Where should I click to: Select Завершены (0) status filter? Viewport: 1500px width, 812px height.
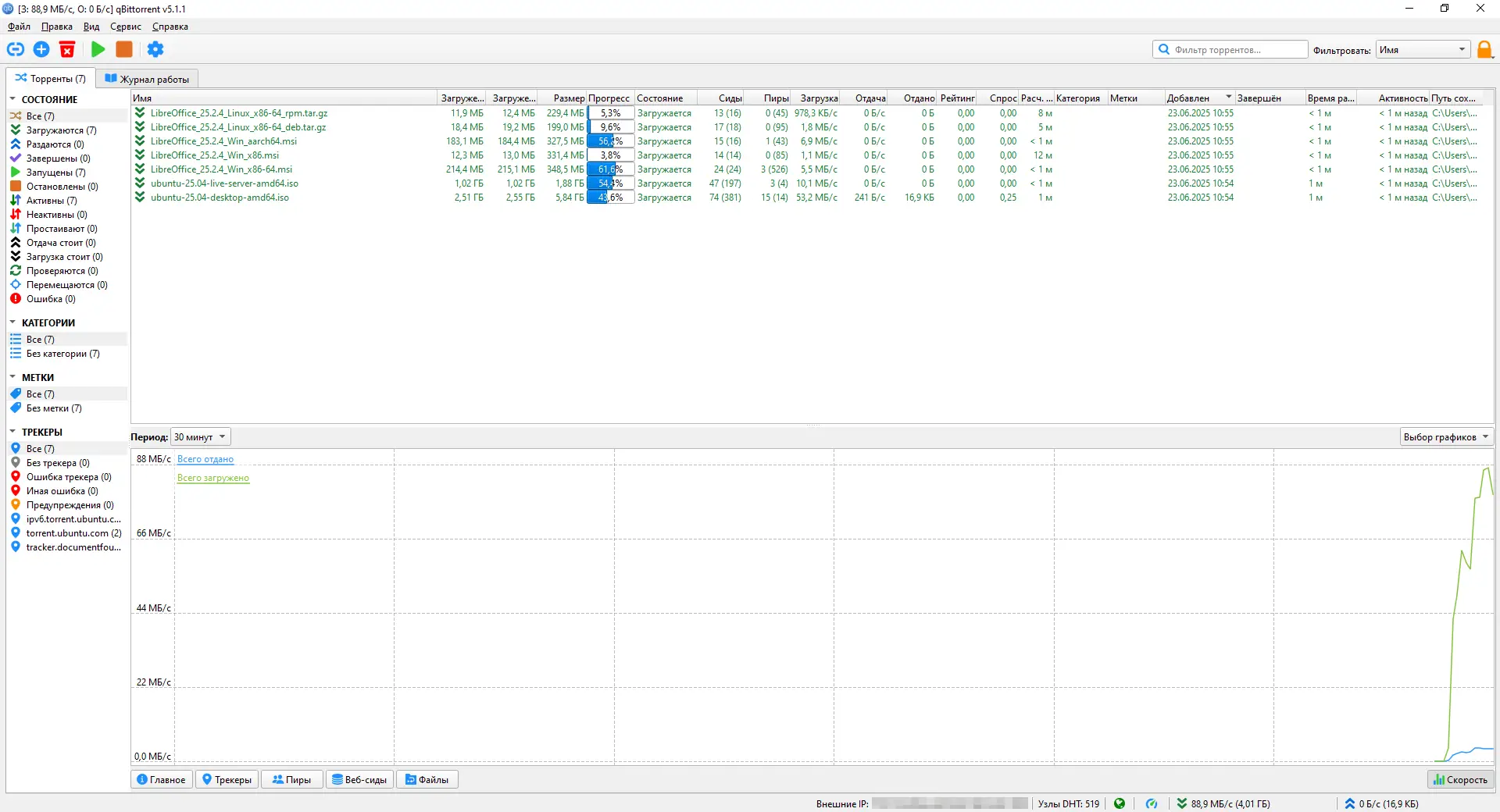coord(58,158)
